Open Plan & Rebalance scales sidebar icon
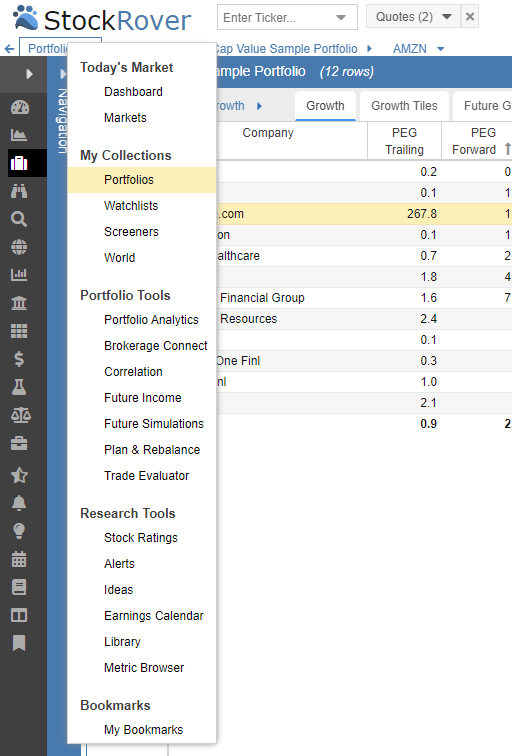 [x=21, y=415]
